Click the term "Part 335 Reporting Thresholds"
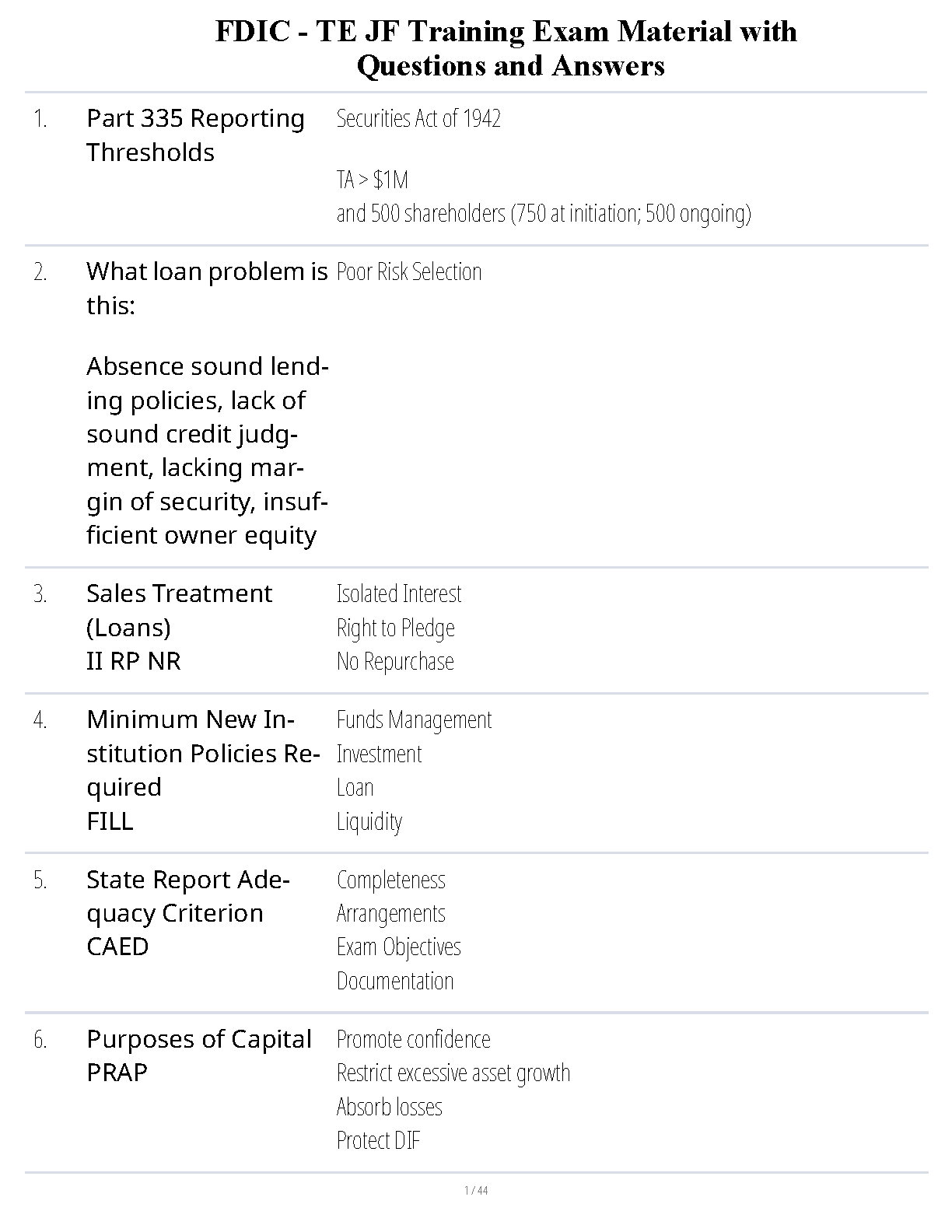 click(195, 135)
